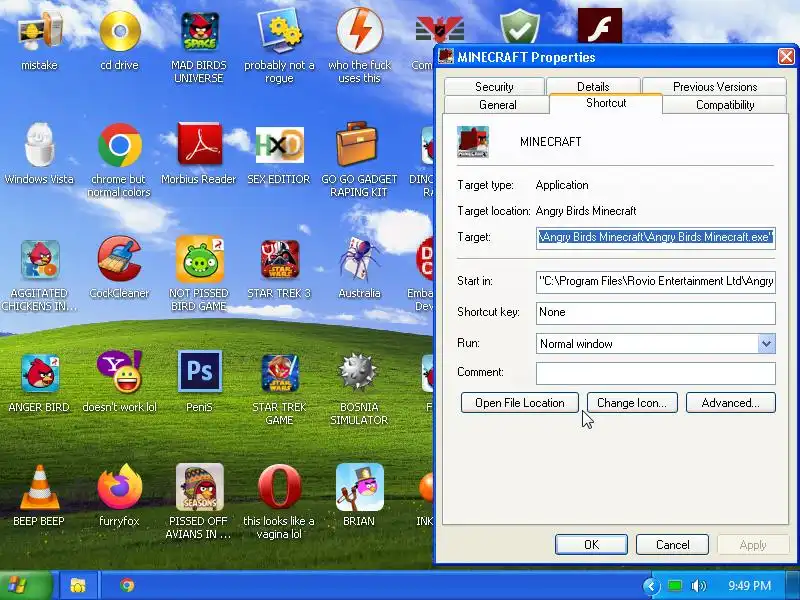Click the Change Icon... button
The width and height of the screenshot is (800, 600).
632,403
